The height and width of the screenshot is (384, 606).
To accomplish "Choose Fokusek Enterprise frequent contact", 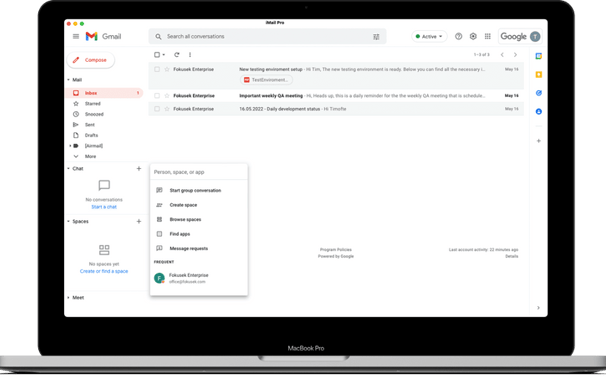I will (199, 278).
